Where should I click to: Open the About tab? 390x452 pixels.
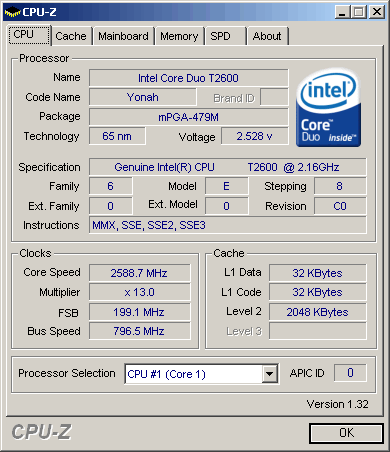coord(267,36)
